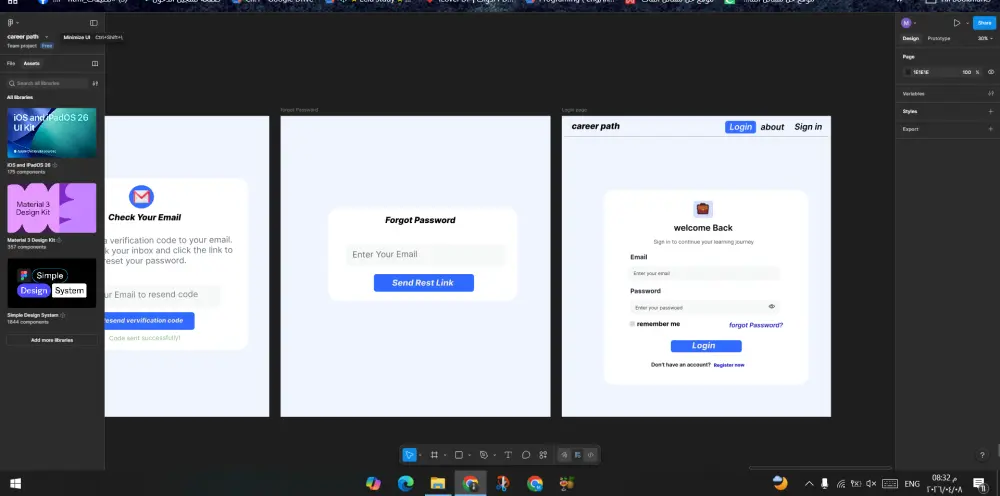Viewport: 1000px width, 496px height.
Task: Switch to the Assets tab
Action: 31,63
